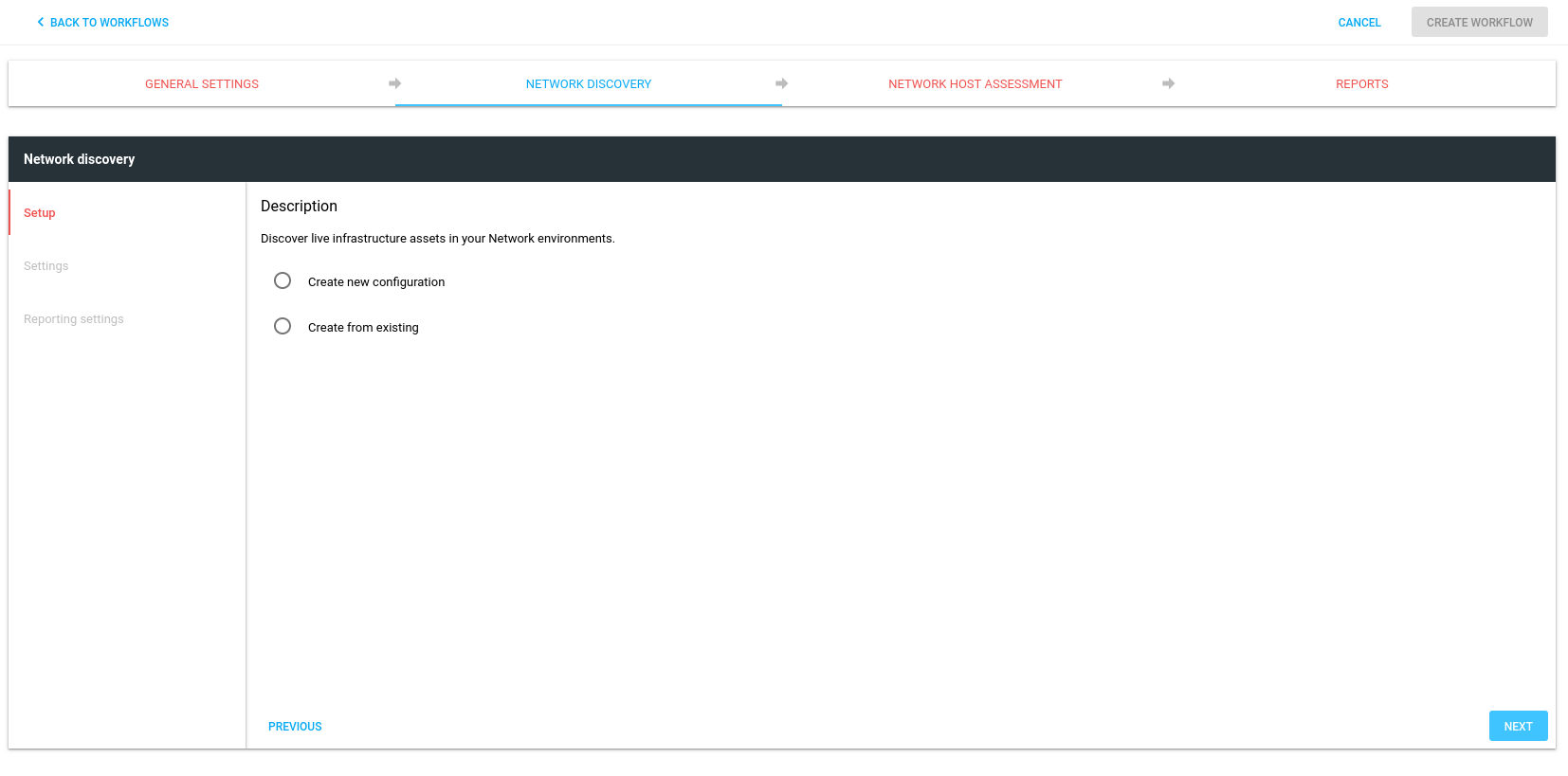The height and width of the screenshot is (776, 1568).
Task: Open the Reports step tab
Action: pyautogui.click(x=1361, y=84)
